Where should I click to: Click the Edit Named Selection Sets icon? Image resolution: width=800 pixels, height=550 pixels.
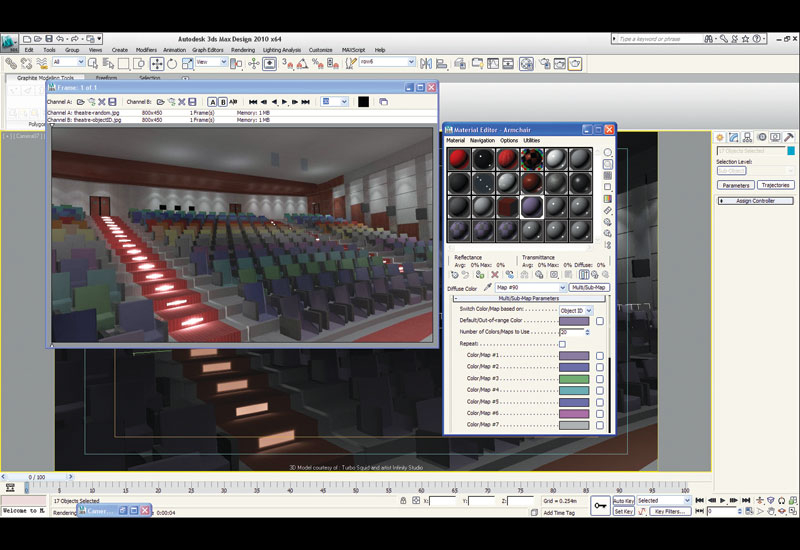[x=350, y=63]
